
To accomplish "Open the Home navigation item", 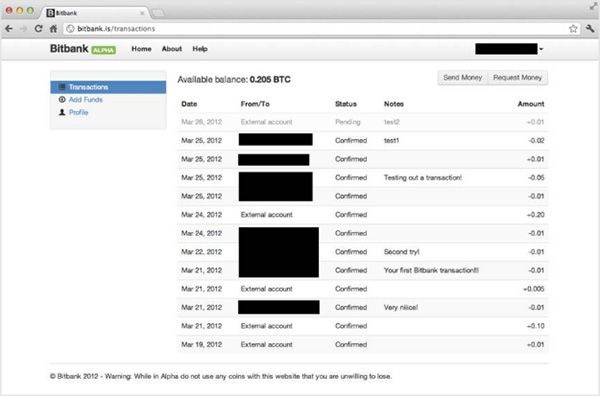I will pos(141,49).
